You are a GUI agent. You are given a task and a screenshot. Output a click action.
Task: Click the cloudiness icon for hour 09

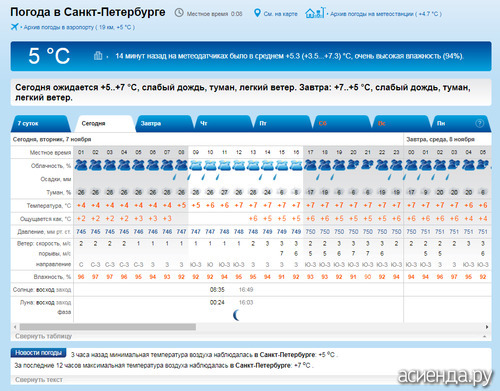click(x=196, y=165)
